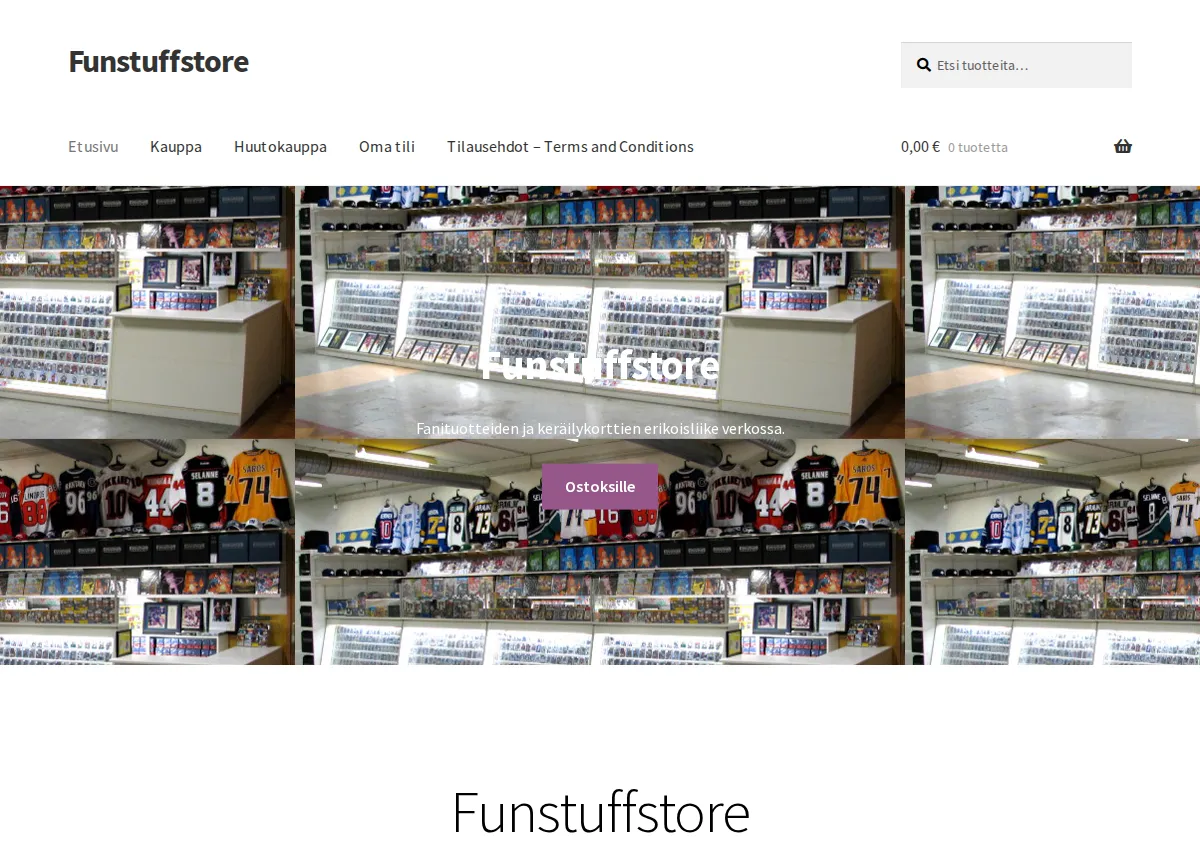Click the Funstuffstore hero banner heading

click(x=600, y=365)
